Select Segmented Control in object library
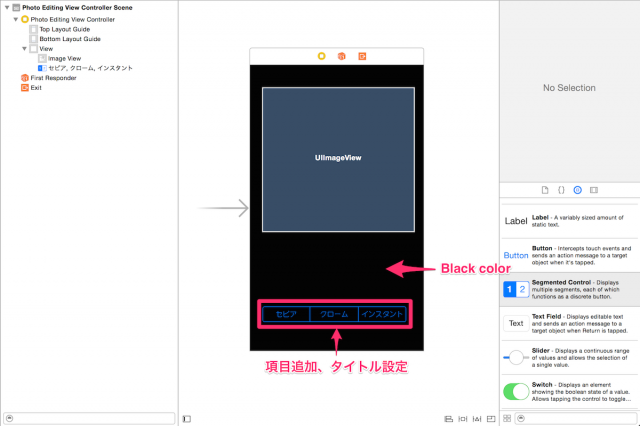 (x=570, y=289)
